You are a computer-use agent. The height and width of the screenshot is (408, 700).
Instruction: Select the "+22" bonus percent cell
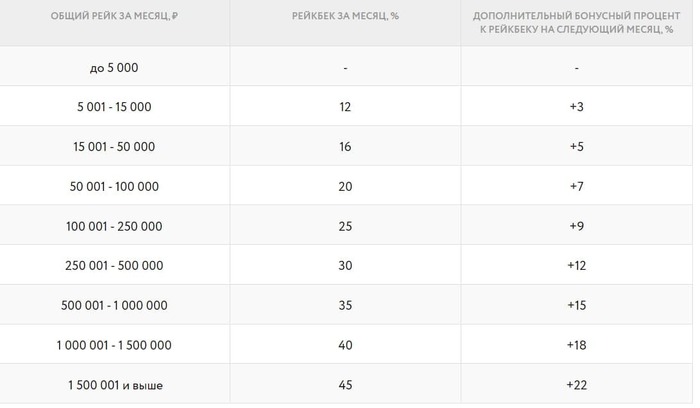point(576,384)
